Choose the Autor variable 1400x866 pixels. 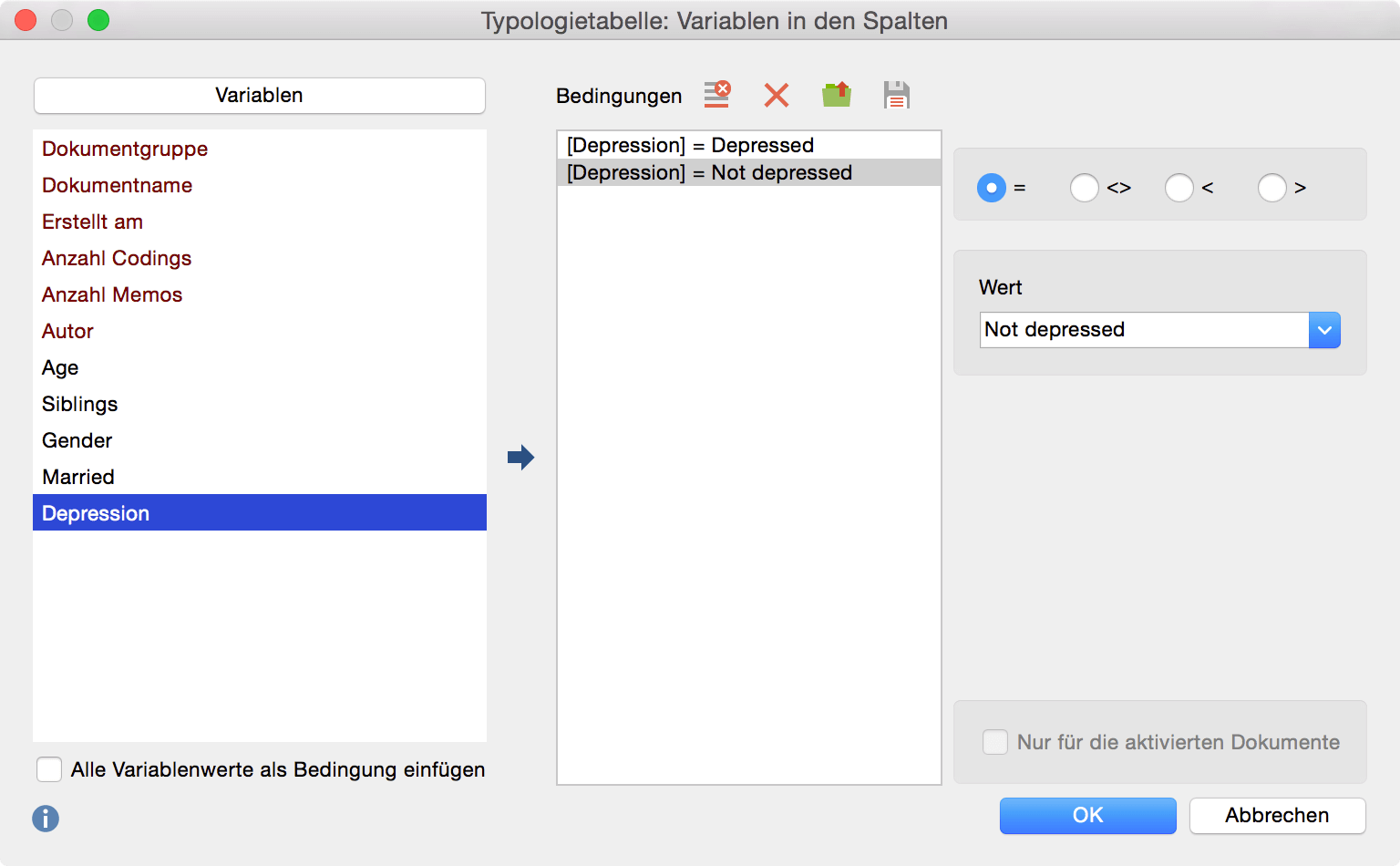[x=260, y=331]
